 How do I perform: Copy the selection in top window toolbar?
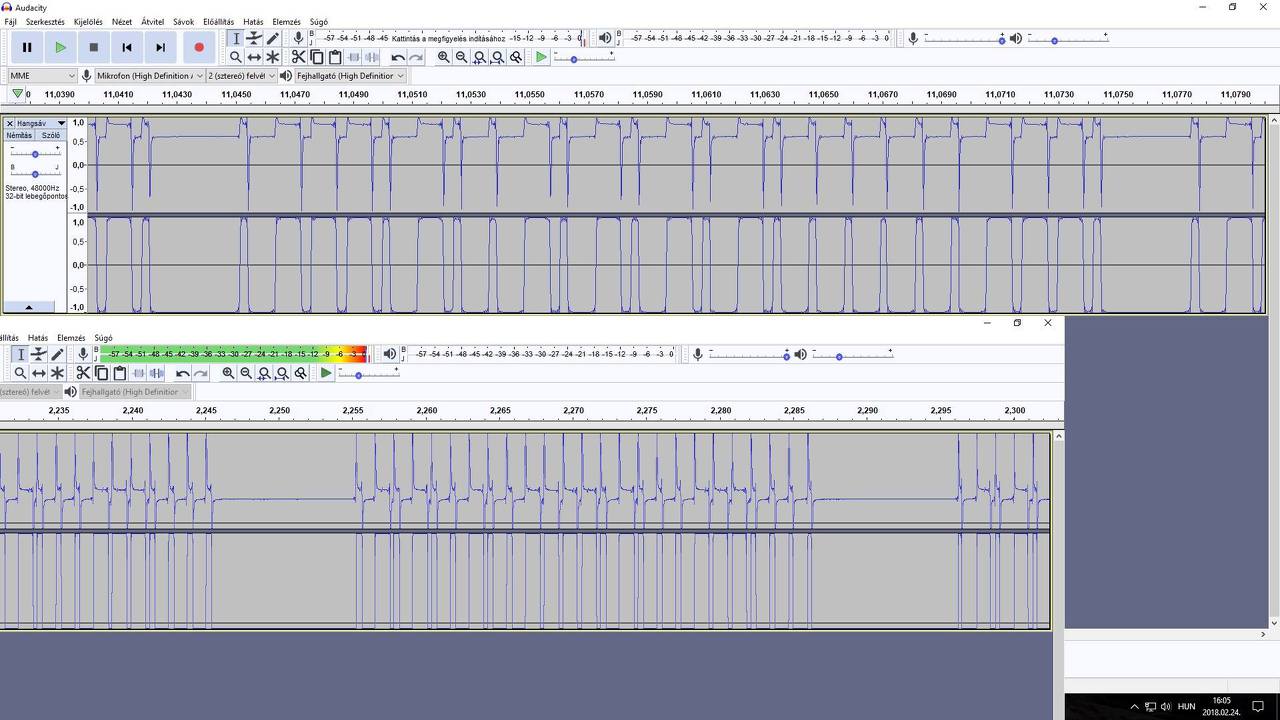(x=316, y=57)
